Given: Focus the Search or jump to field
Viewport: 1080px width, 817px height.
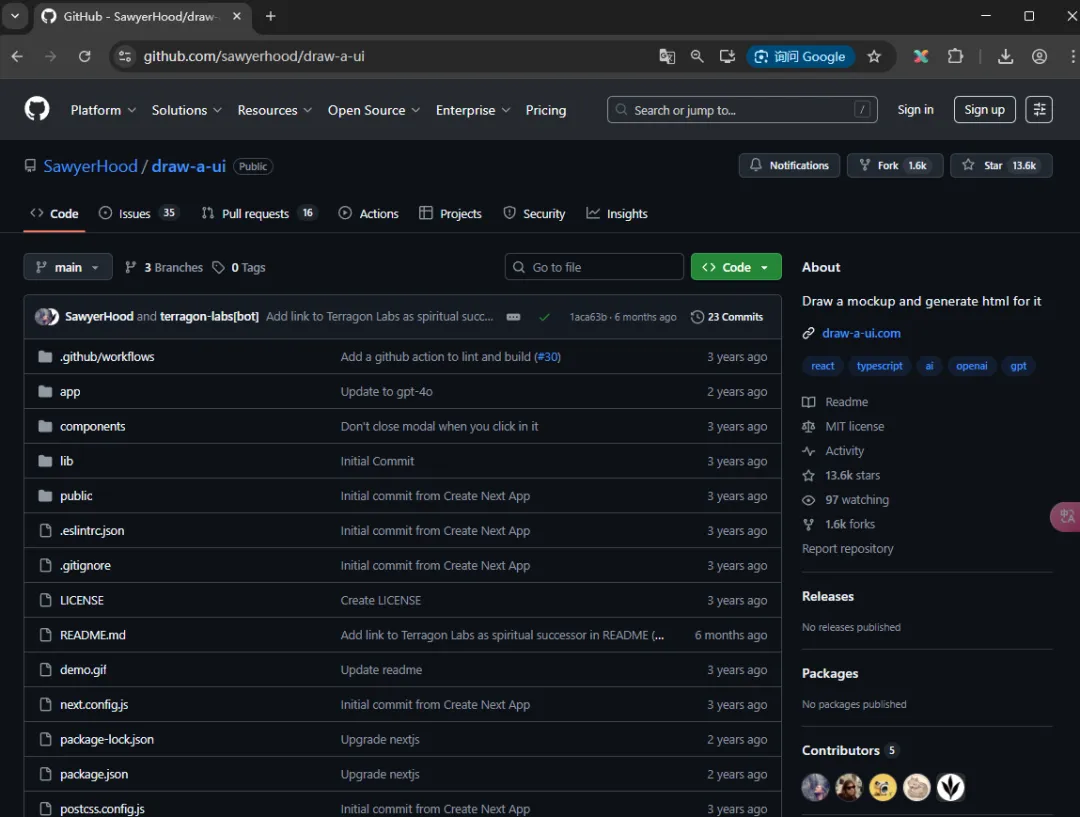Looking at the screenshot, I should (742, 110).
